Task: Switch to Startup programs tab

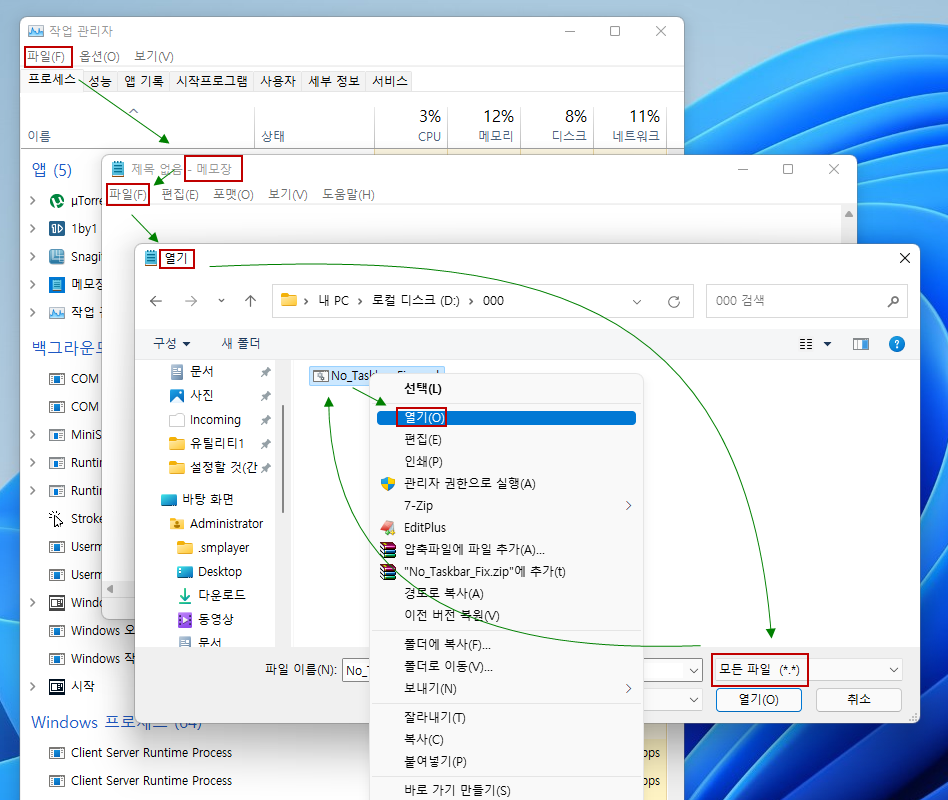Action: (212, 81)
